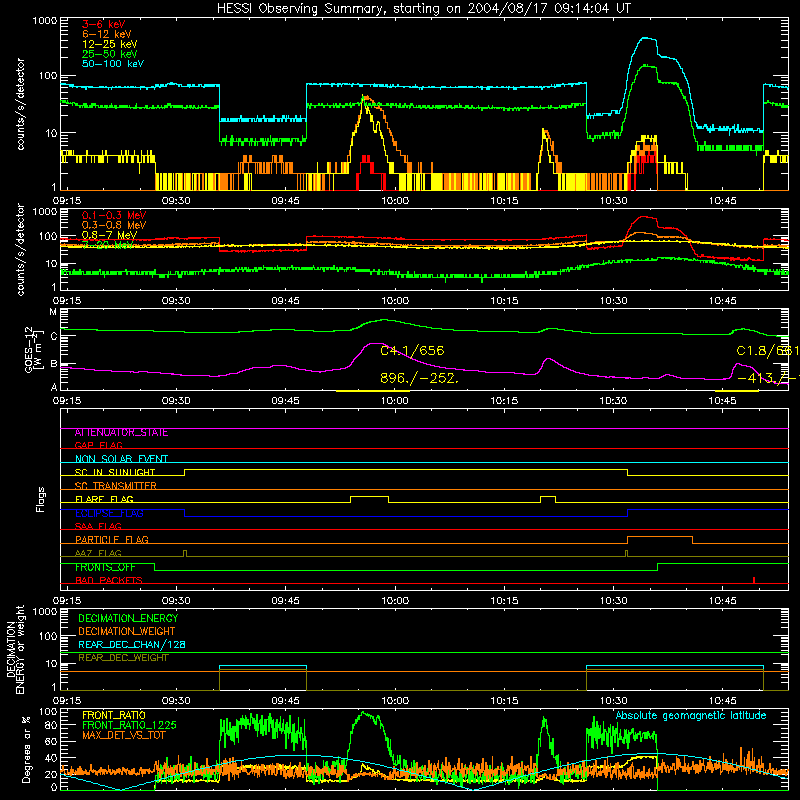Click the SAA_FLAG label
Image resolution: width=800 pixels, height=800 pixels.
pos(98,526)
